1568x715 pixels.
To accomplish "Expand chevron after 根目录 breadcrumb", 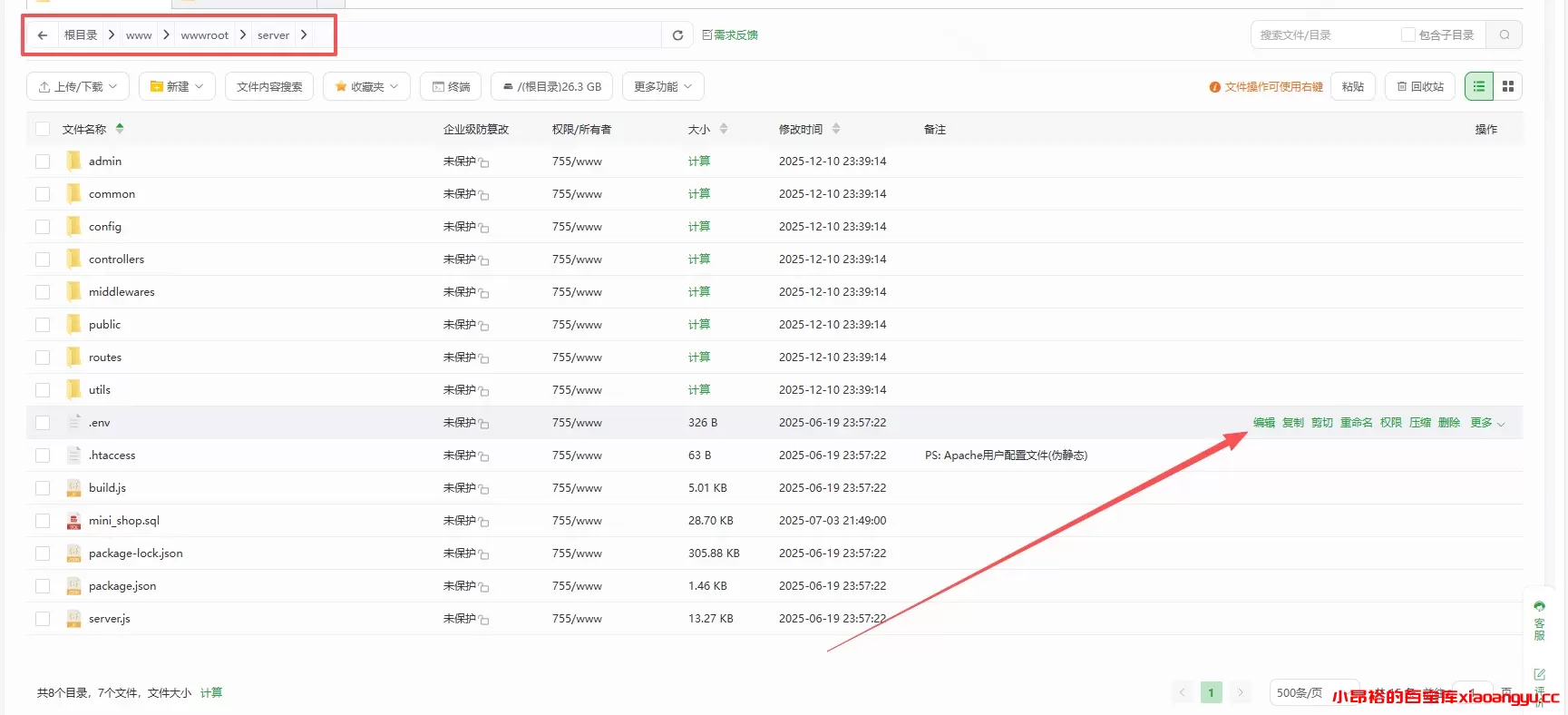I will click(x=112, y=34).
